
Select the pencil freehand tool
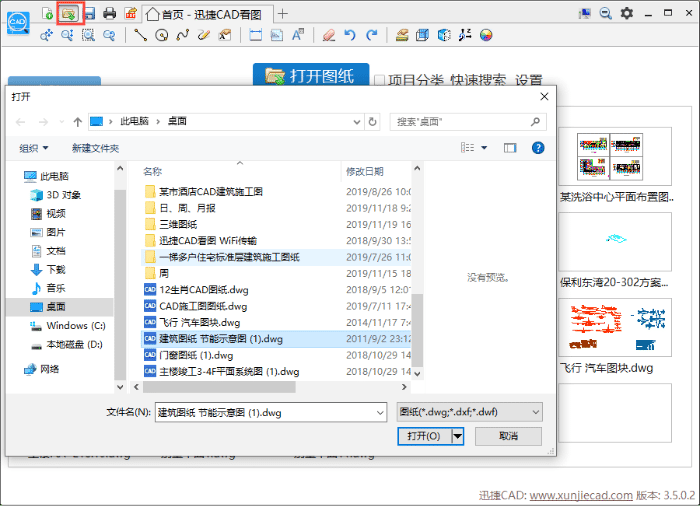[204, 35]
